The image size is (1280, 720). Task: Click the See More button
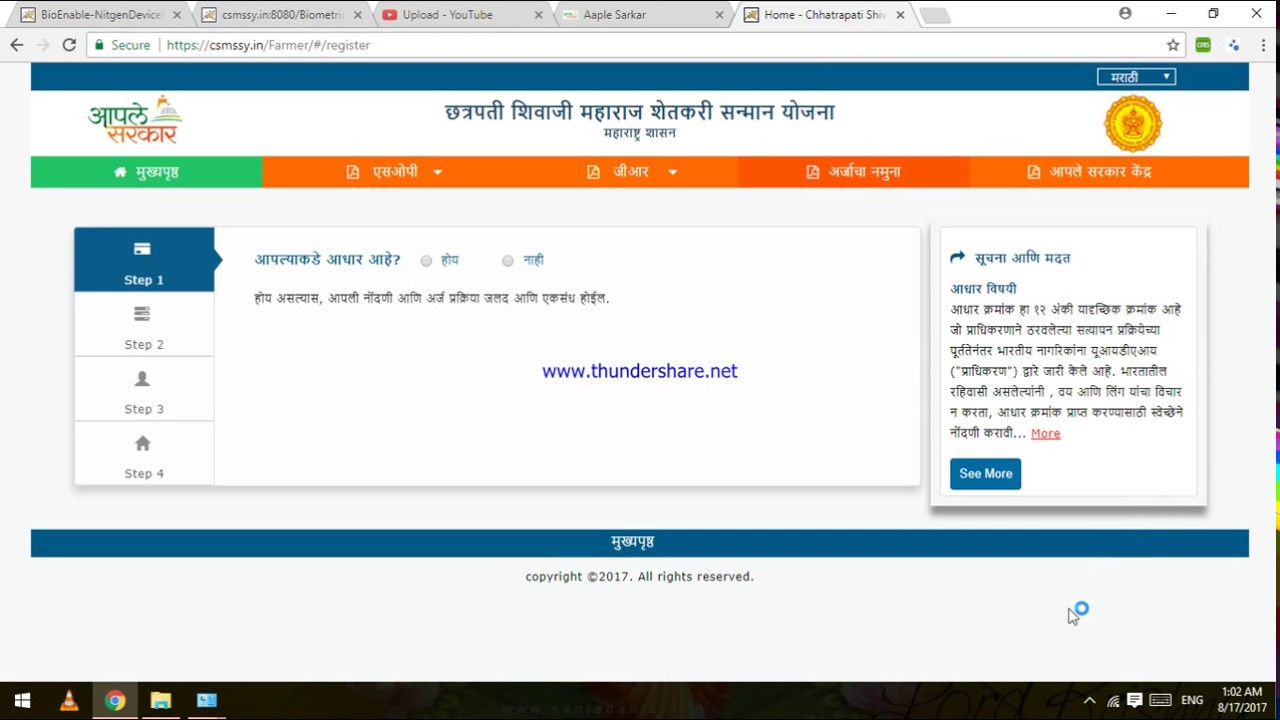tap(985, 474)
